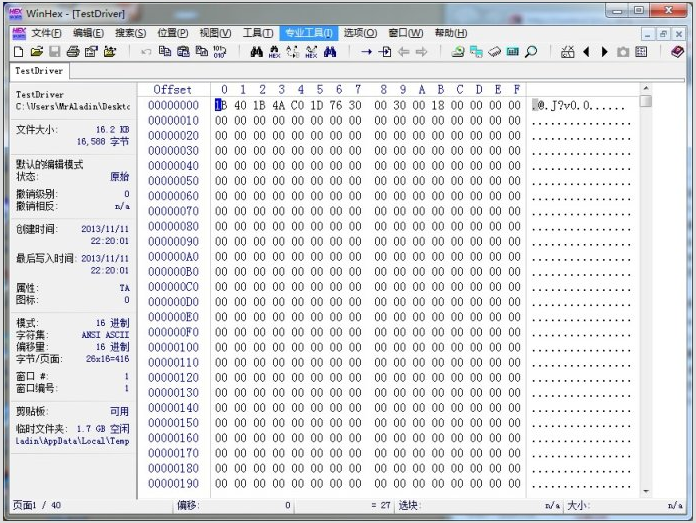Click the grey camera snapshot icon
The width and height of the screenshot is (696, 523).
[623, 52]
